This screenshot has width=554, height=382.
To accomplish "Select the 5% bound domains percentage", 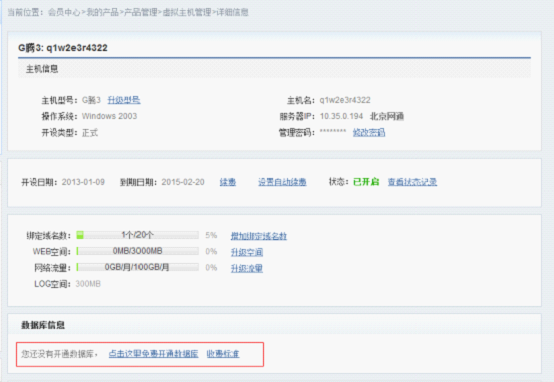I will pyautogui.click(x=211, y=235).
